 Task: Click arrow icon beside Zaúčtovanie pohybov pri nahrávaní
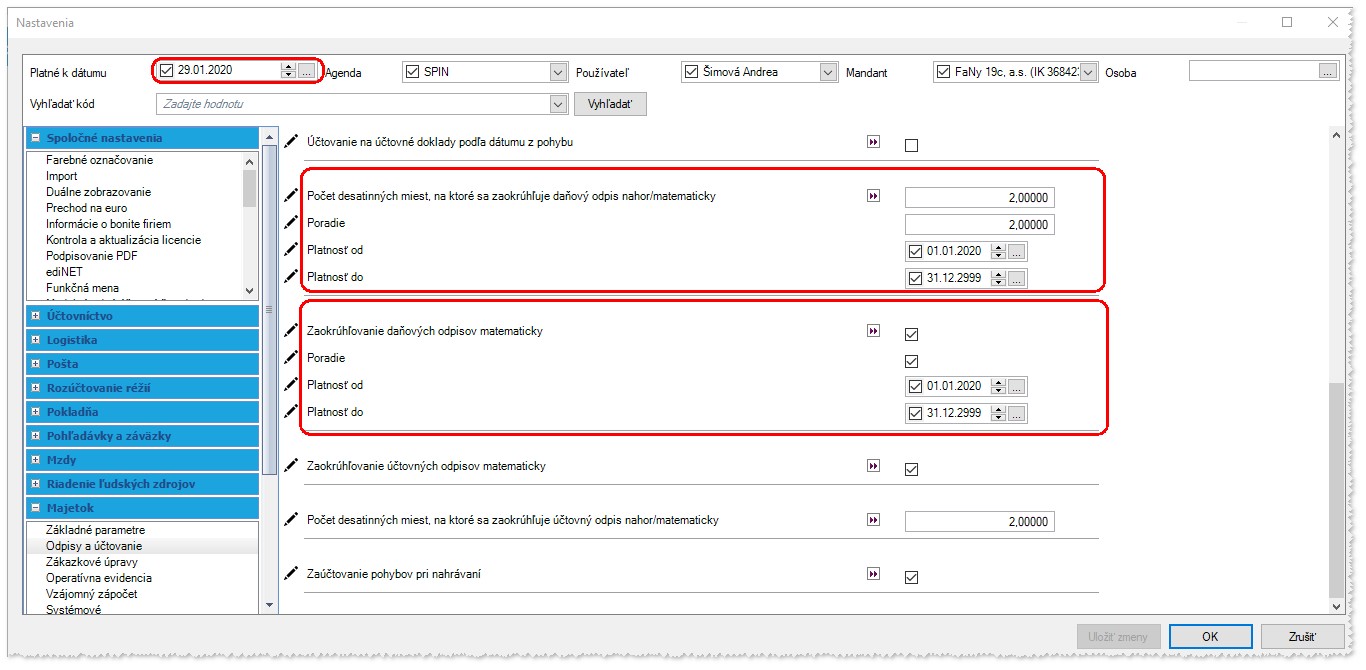(873, 574)
